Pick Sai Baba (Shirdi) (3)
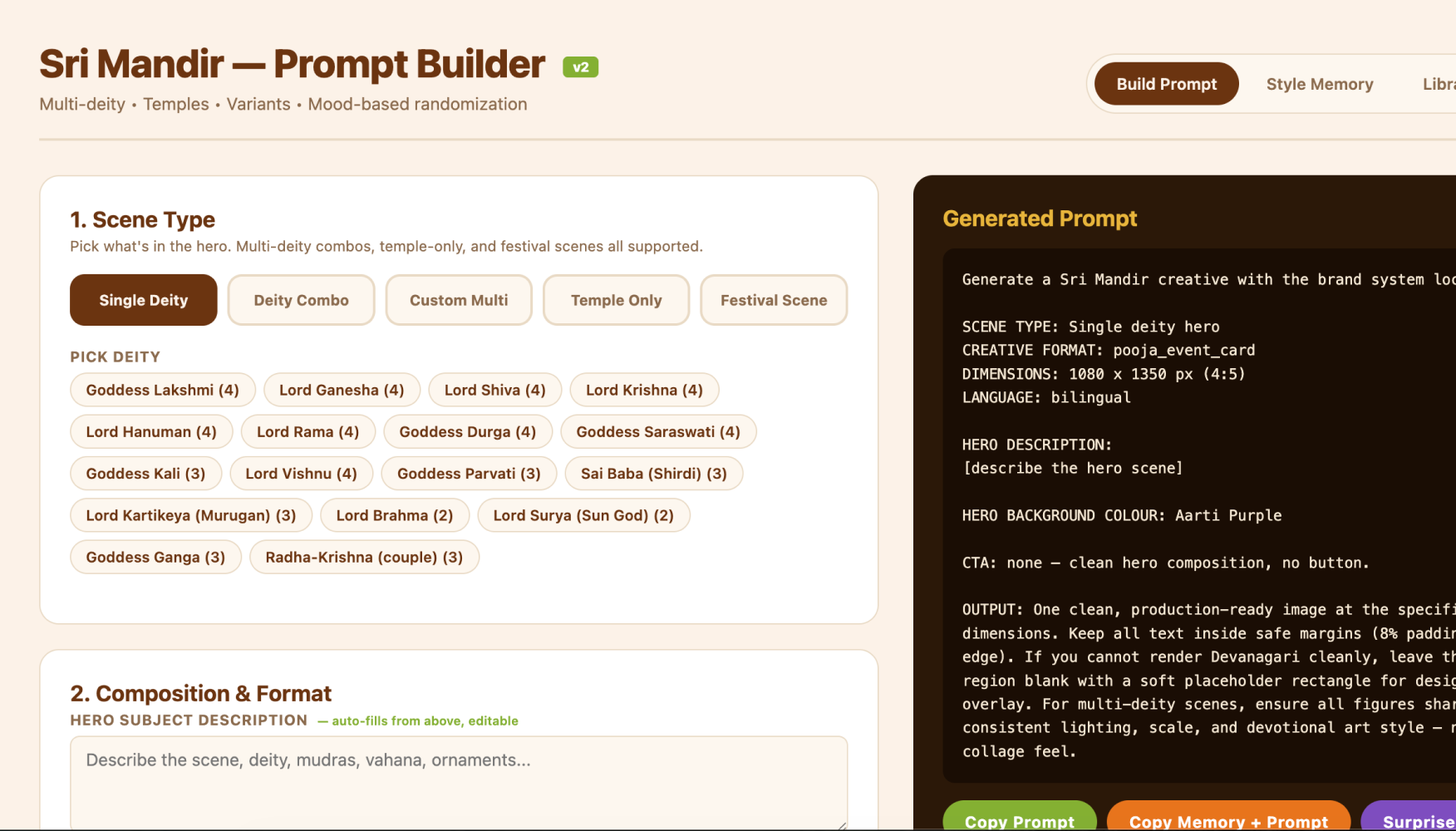1456x831 pixels. (x=654, y=473)
